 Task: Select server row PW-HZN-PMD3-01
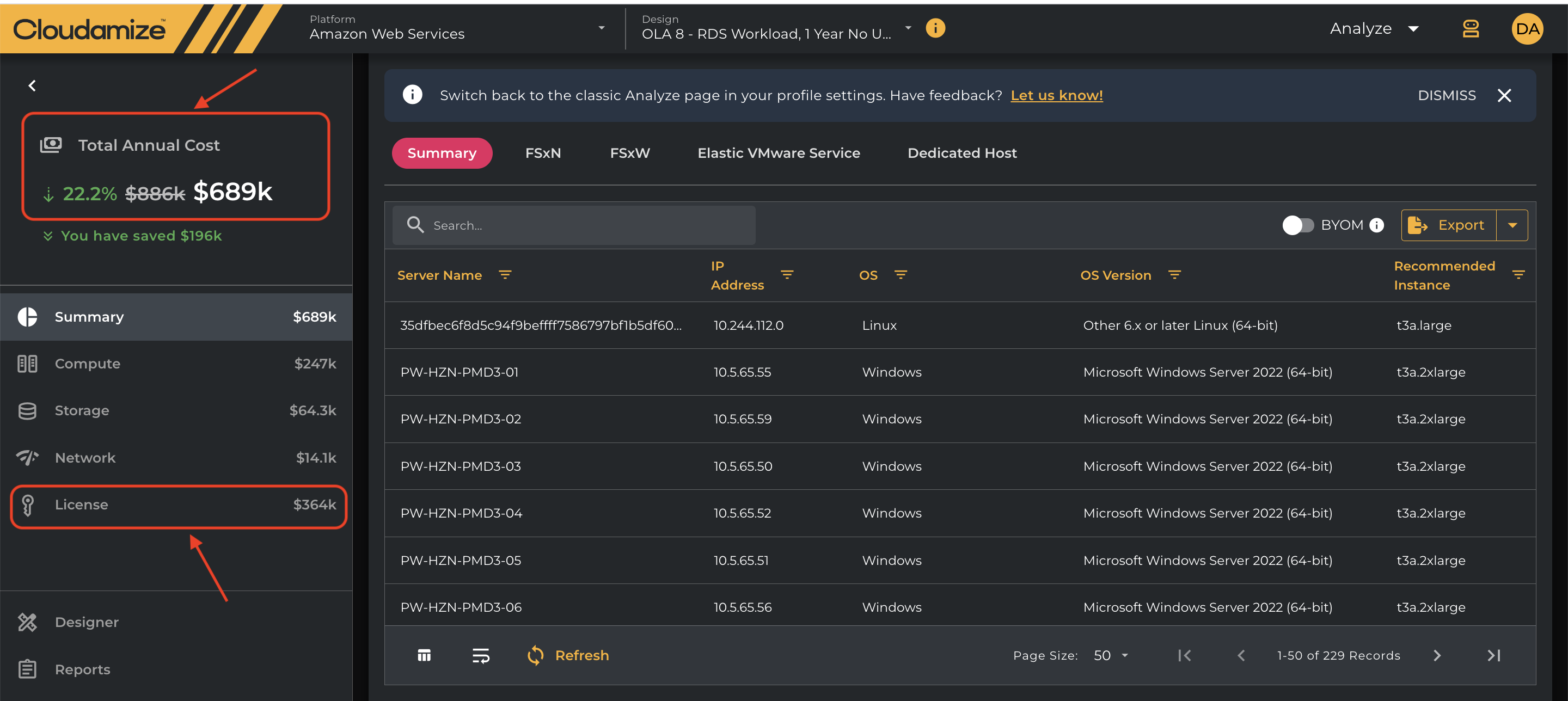coord(960,372)
